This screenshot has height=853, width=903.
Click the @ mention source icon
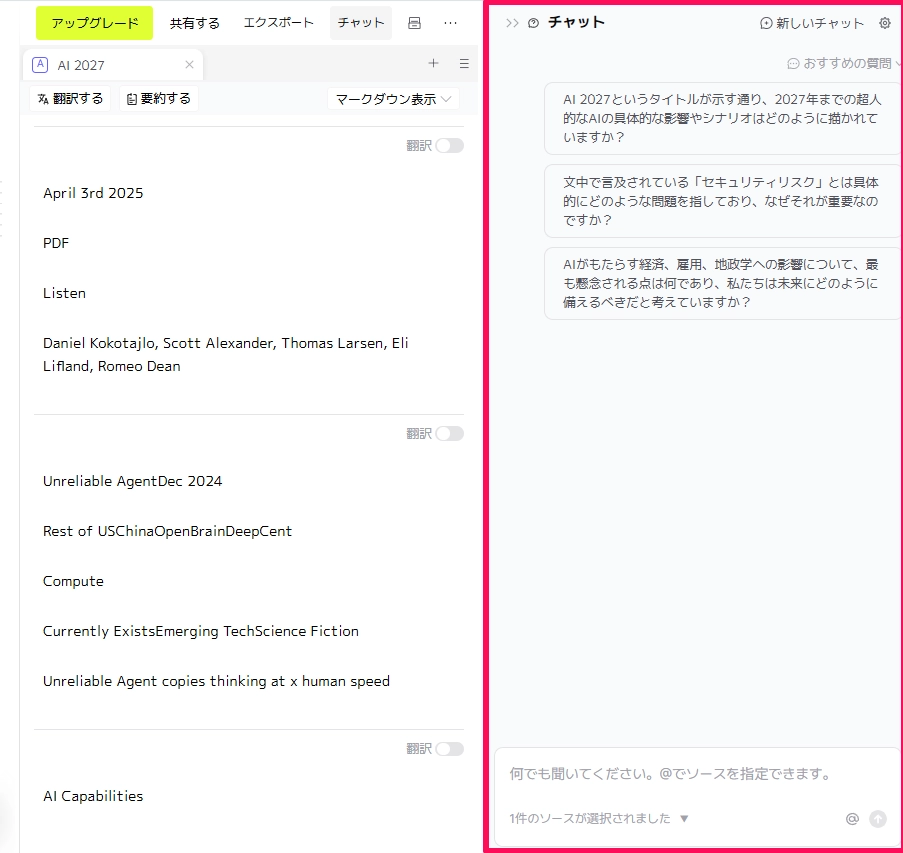pyautogui.click(x=852, y=818)
